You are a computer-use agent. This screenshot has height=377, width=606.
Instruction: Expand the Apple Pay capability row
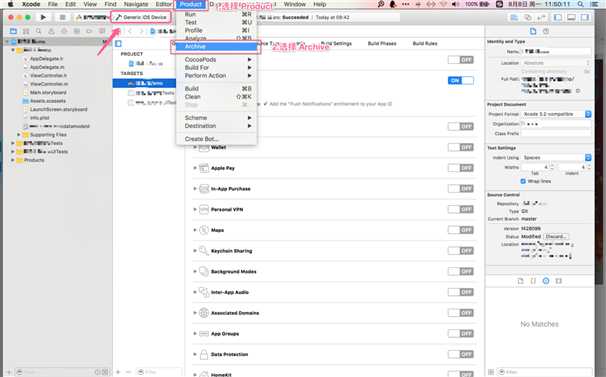(195, 168)
